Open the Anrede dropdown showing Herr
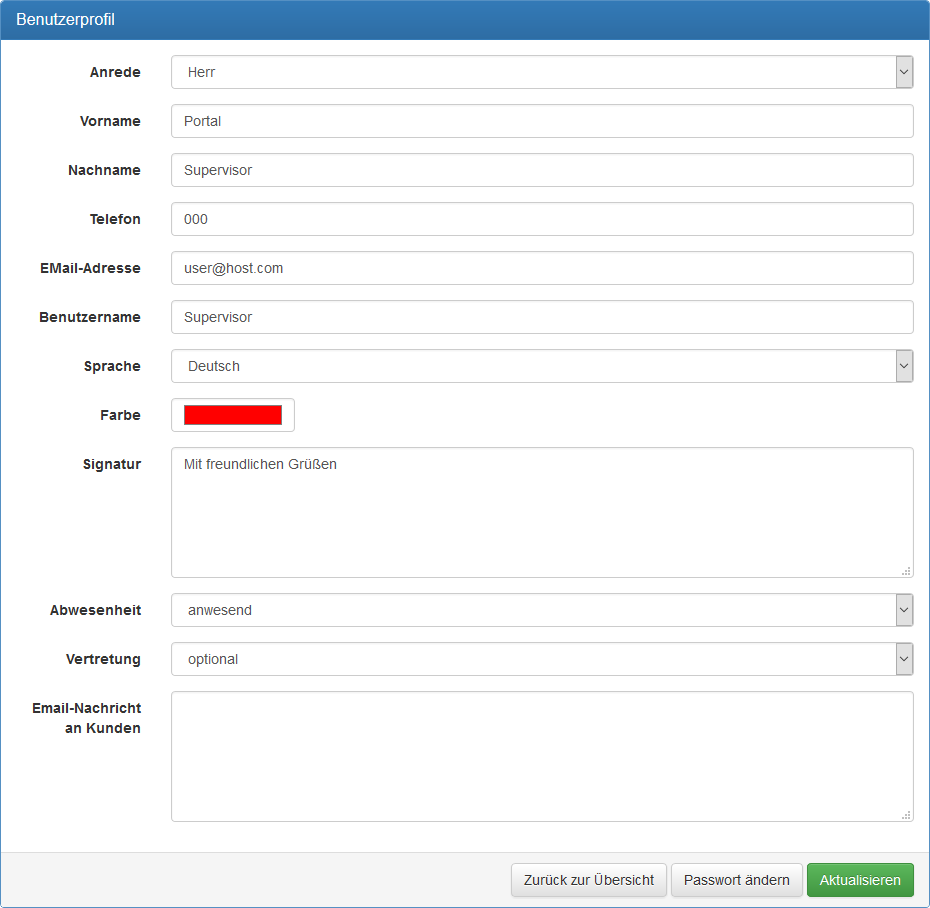930x908 pixels. pos(541,72)
